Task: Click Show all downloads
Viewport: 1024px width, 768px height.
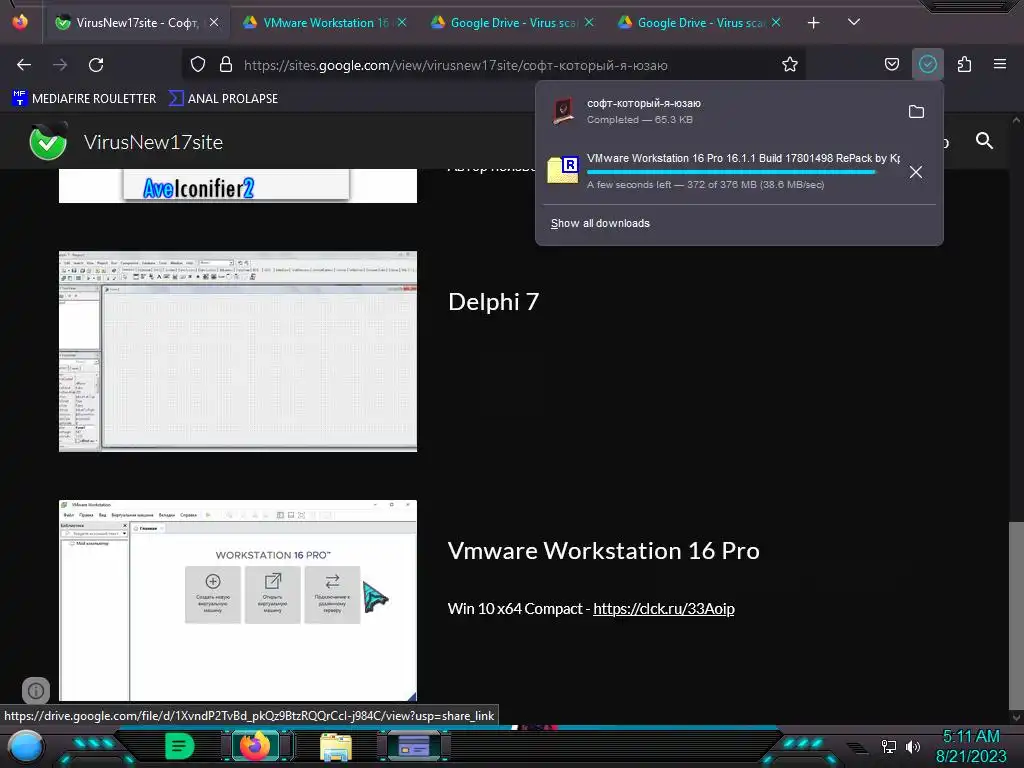Action: pos(600,223)
